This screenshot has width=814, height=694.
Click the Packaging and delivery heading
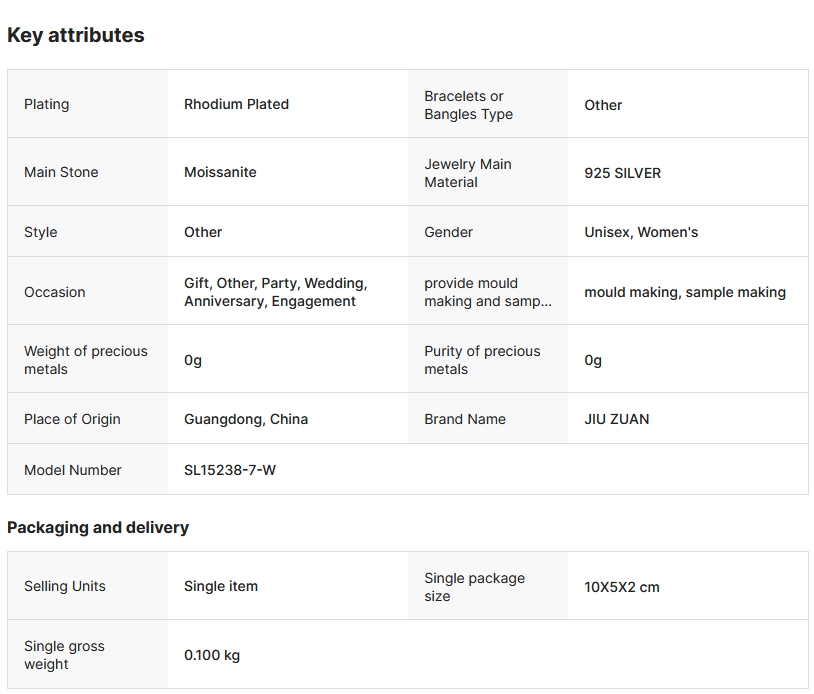click(x=98, y=527)
